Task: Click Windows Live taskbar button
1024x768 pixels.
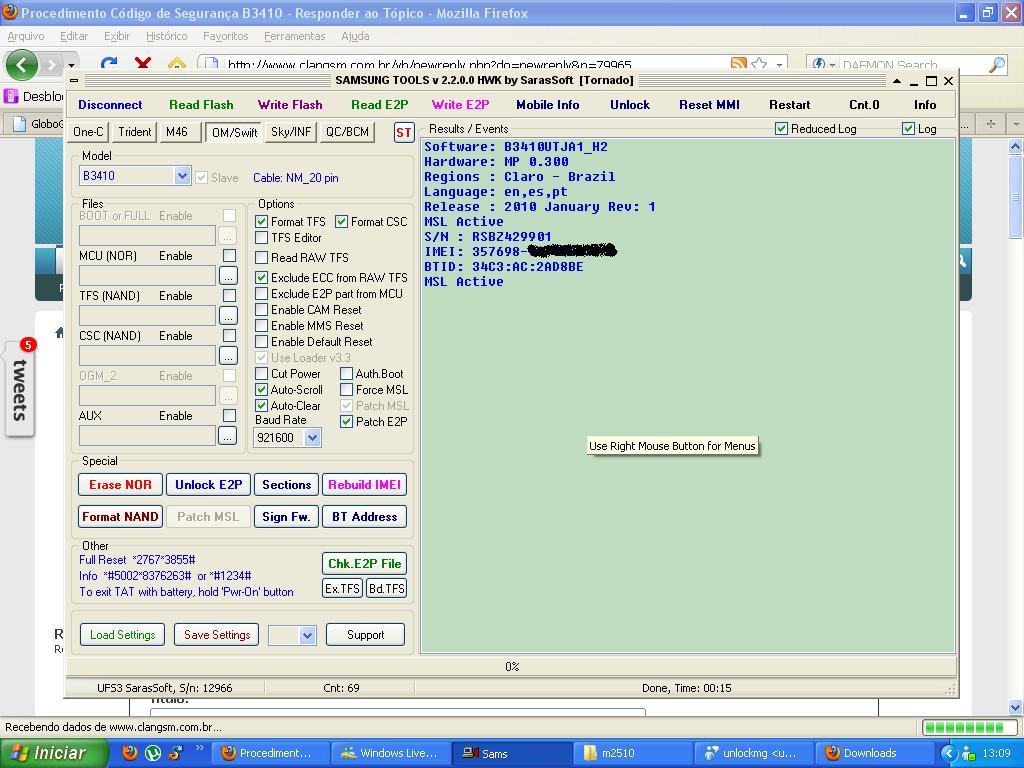Action: [x=391, y=753]
